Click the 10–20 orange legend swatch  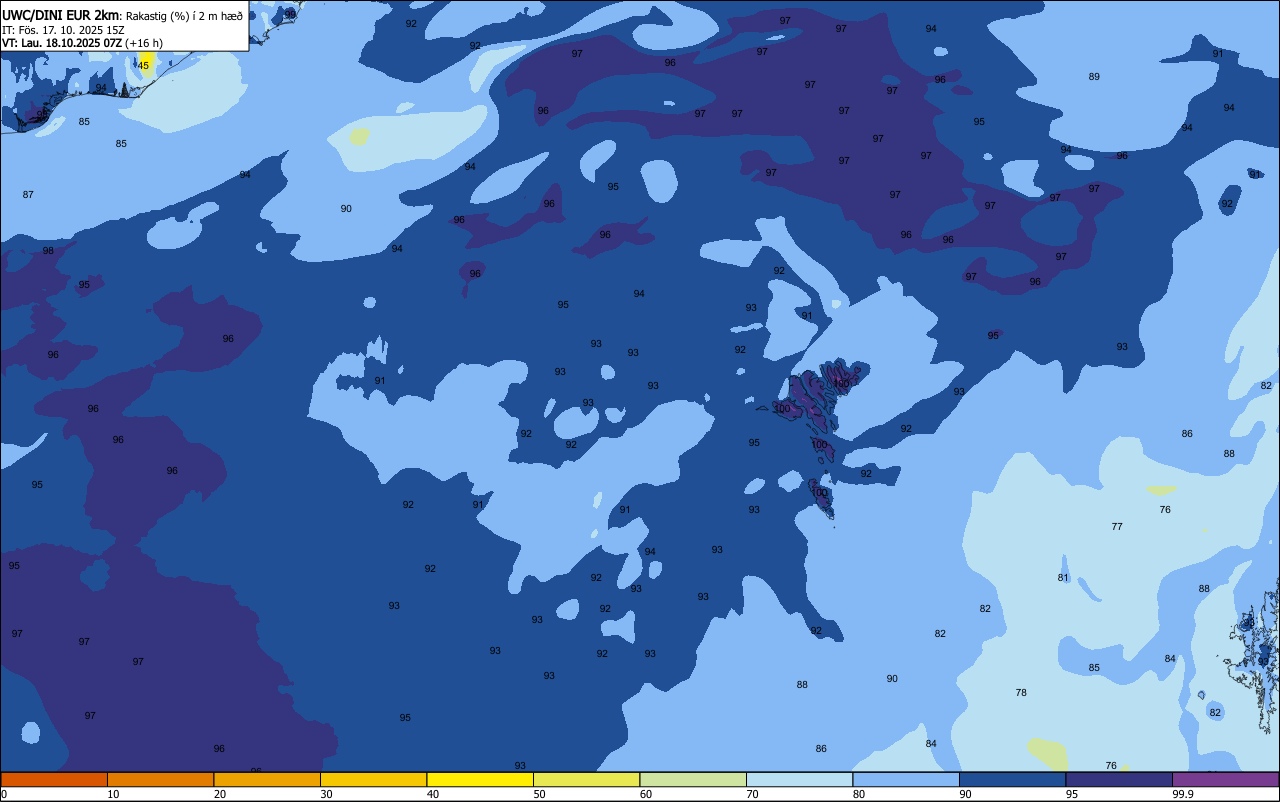160,779
